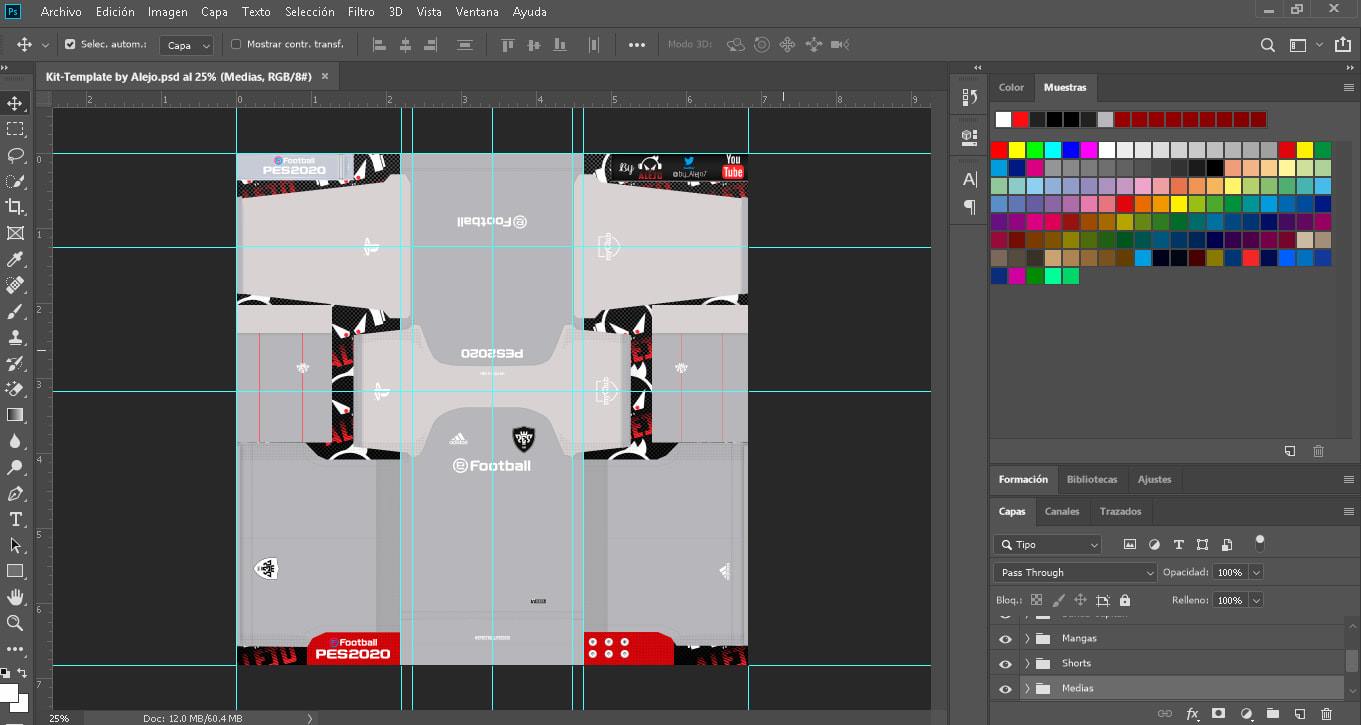This screenshot has width=1361, height=725.
Task: Switch to the Canales tab
Action: click(x=1062, y=511)
